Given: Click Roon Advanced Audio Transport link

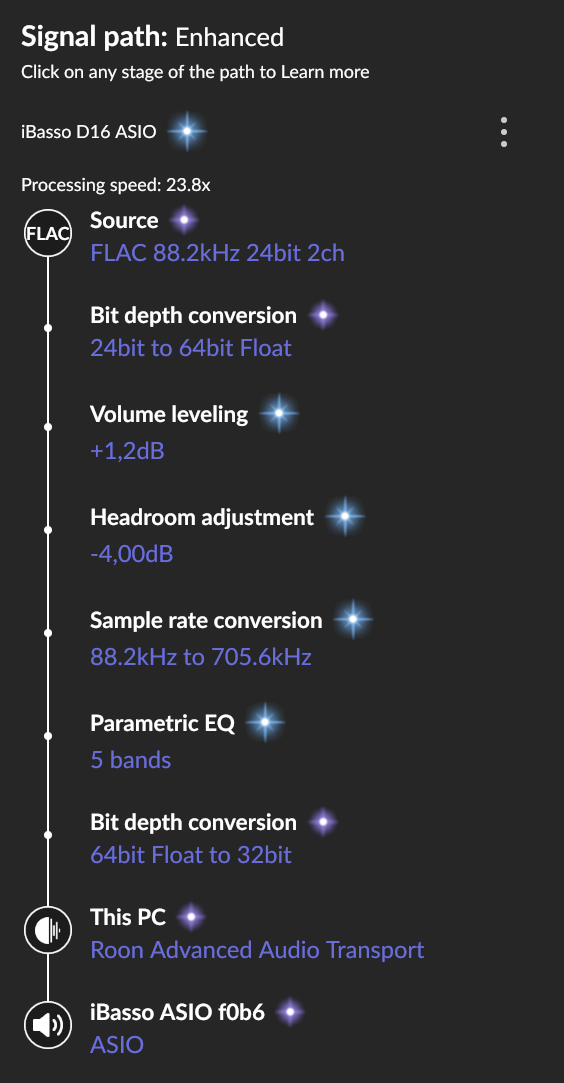Looking at the screenshot, I should coord(257,950).
